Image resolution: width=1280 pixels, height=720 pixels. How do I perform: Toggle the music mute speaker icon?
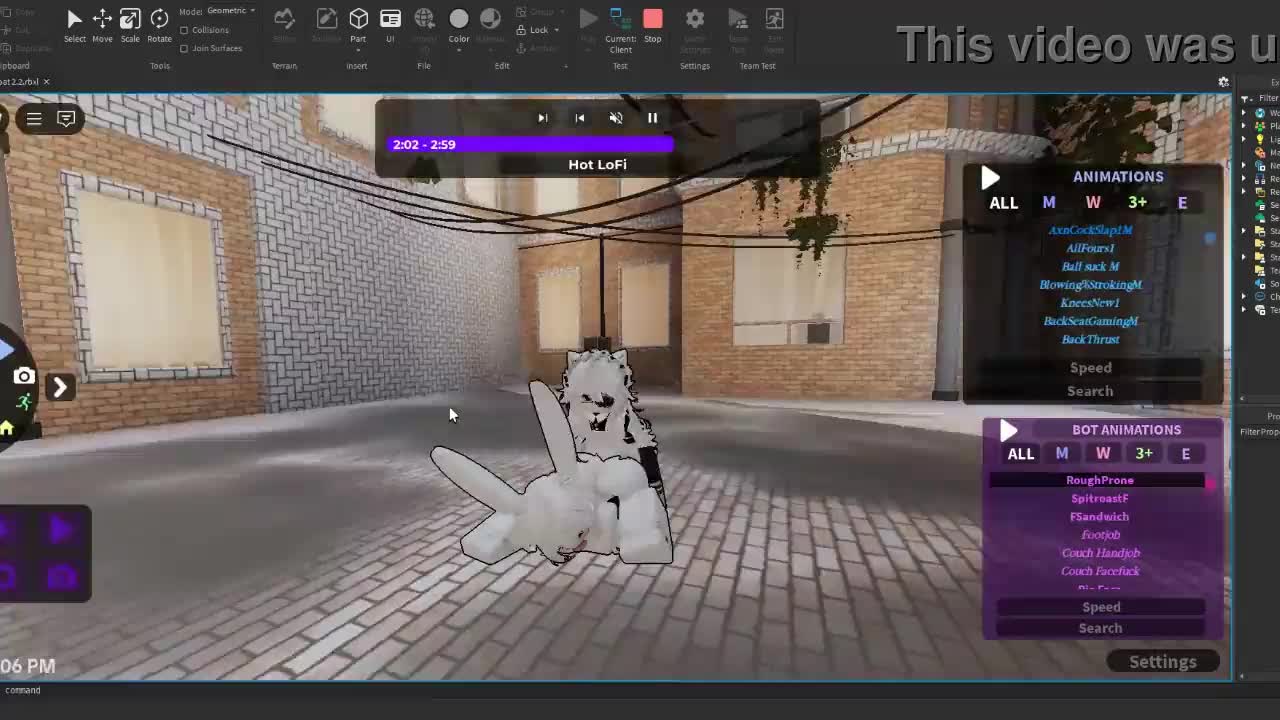[x=616, y=118]
